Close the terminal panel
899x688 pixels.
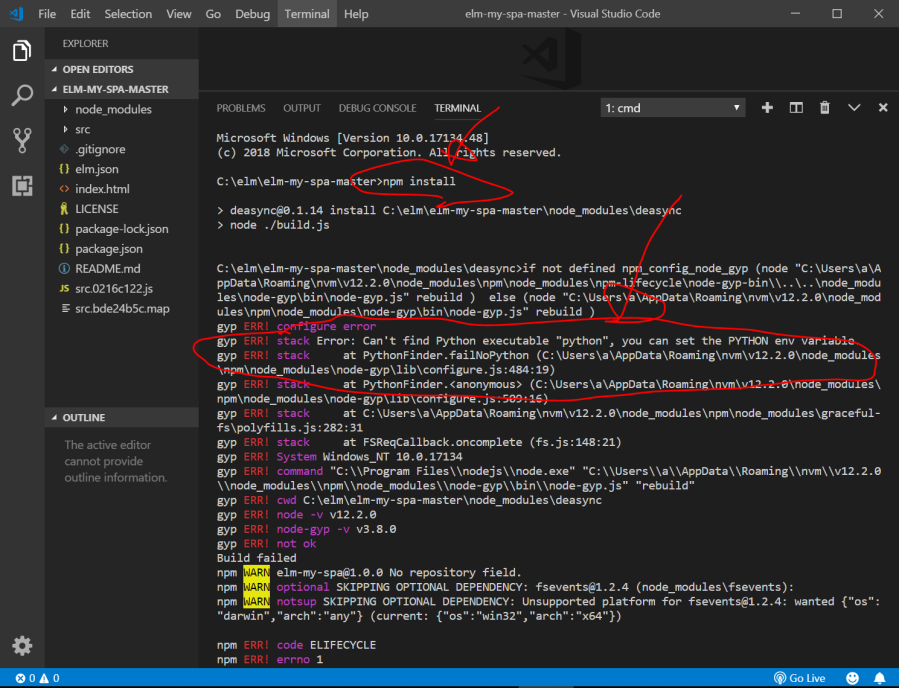click(883, 108)
